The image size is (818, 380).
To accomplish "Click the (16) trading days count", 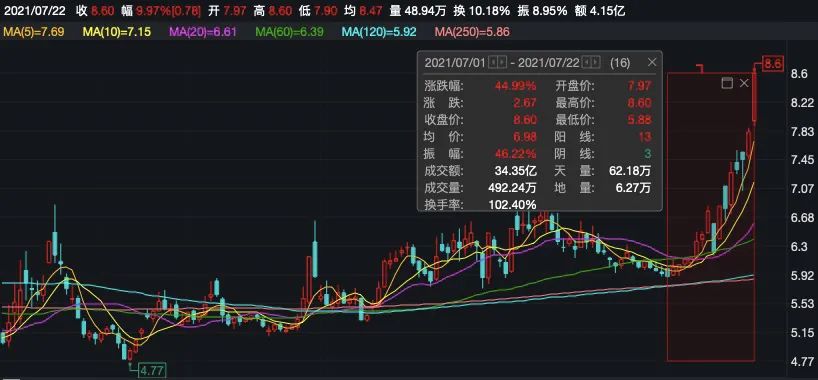I will click(x=620, y=63).
